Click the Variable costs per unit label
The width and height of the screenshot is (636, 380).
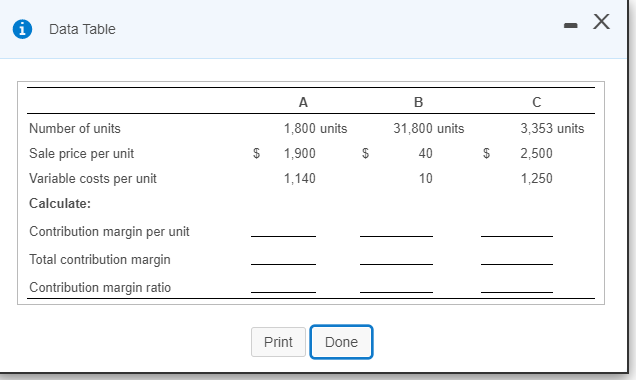pyautogui.click(x=92, y=178)
